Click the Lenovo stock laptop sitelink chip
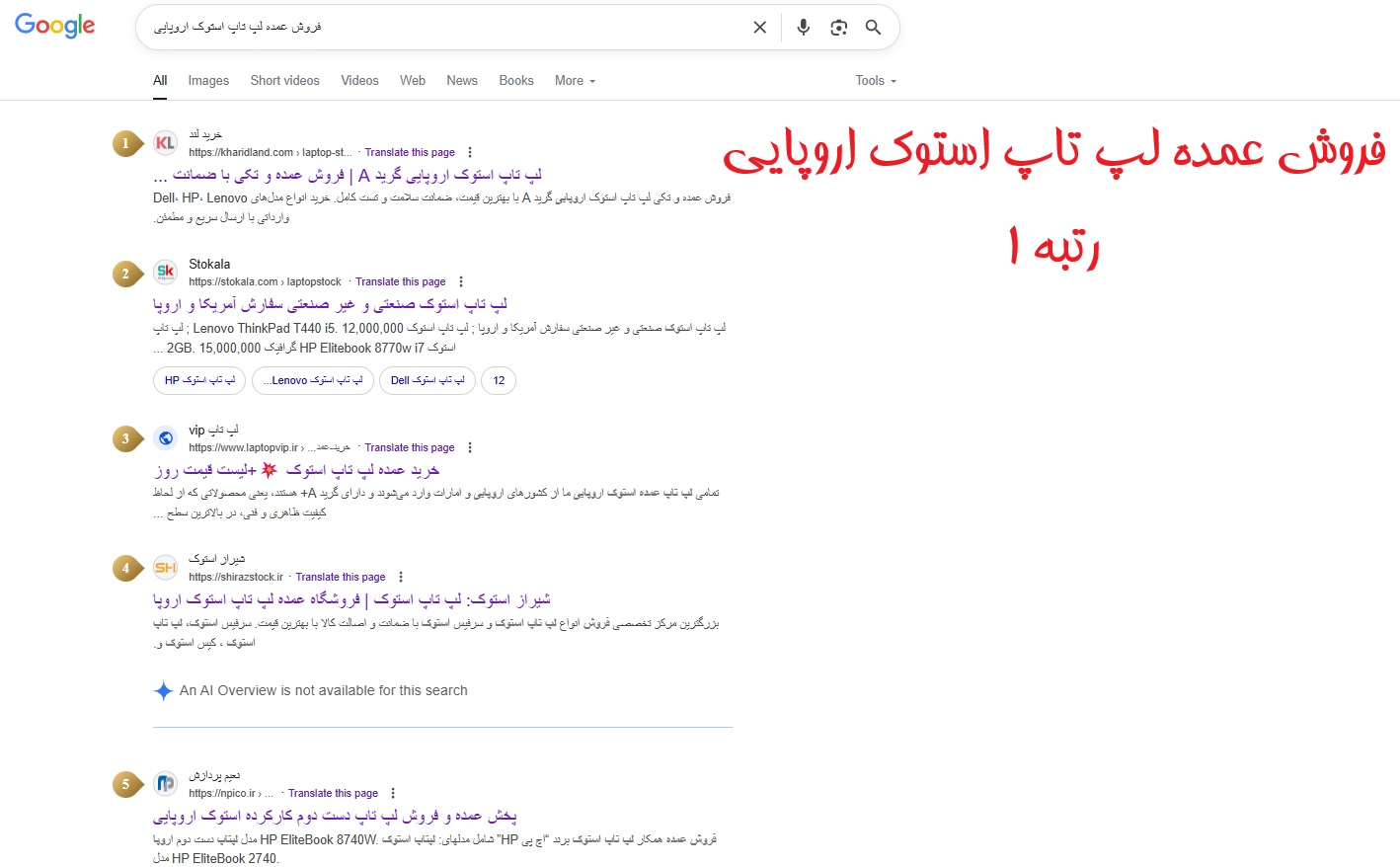1400x867 pixels. coord(313,381)
